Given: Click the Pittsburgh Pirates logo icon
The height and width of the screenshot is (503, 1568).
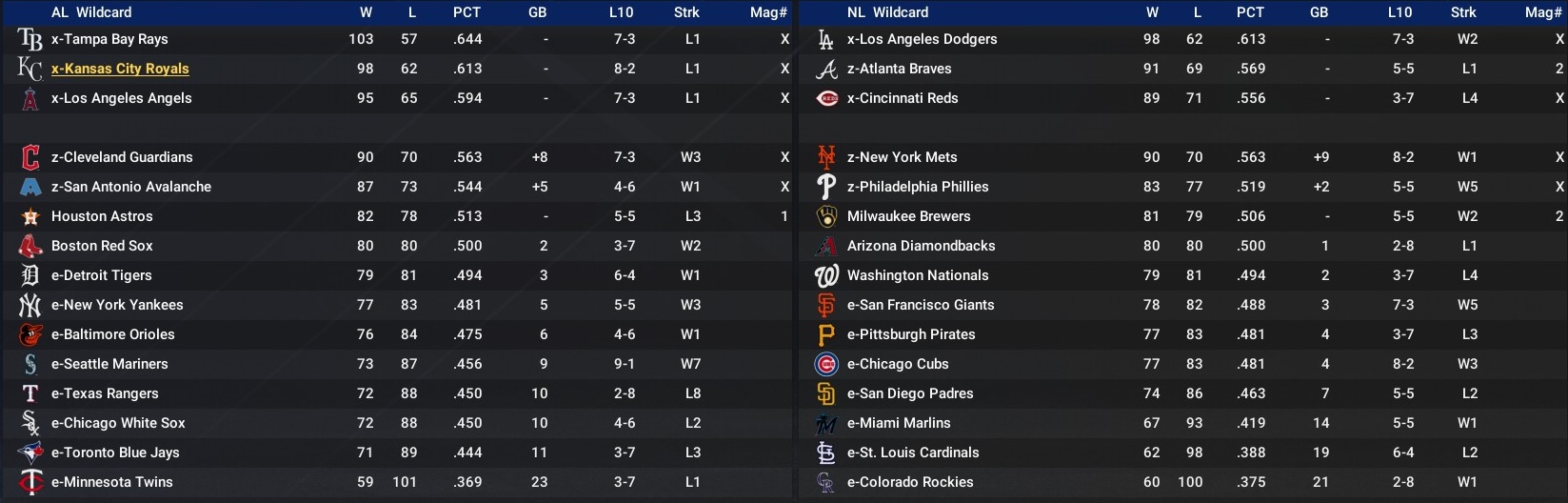Looking at the screenshot, I should [826, 334].
